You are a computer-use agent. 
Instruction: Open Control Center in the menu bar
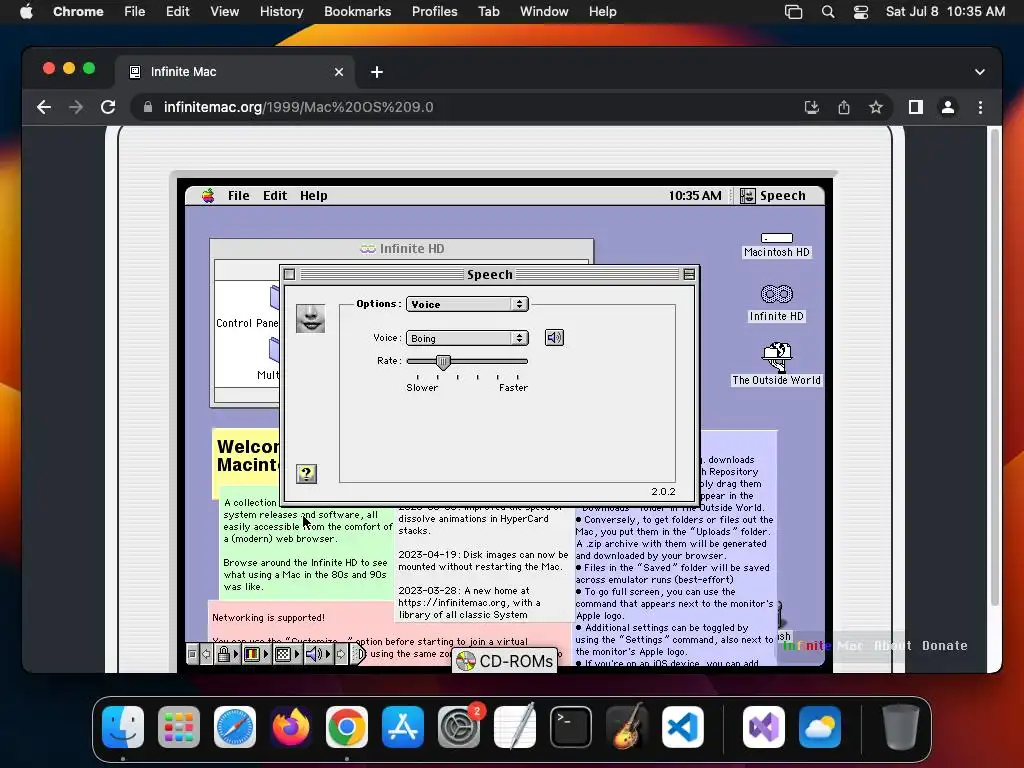pos(861,12)
